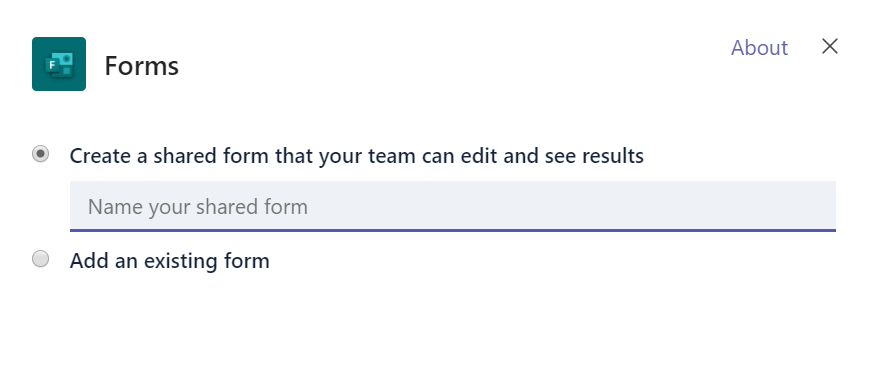View About information for the Forms app
Image resolution: width=869 pixels, height=372 pixels.
(759, 48)
